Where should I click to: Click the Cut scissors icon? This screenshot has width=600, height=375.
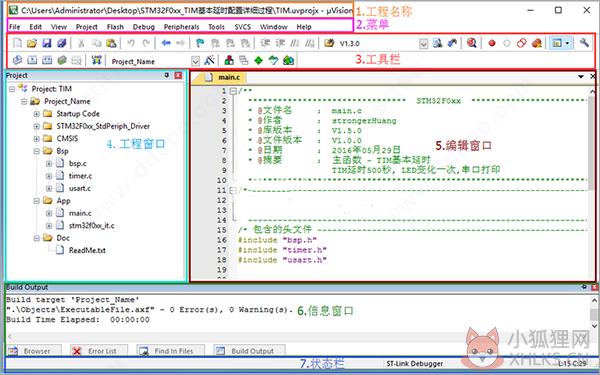click(81, 43)
